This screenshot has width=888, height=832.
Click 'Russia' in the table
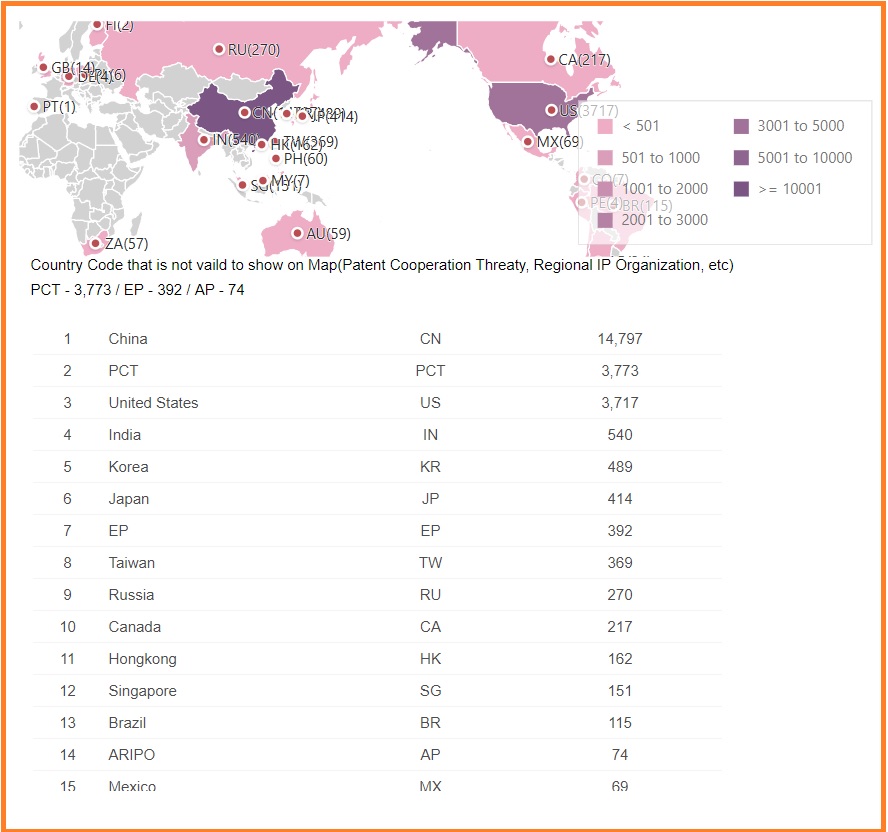pyautogui.click(x=131, y=595)
